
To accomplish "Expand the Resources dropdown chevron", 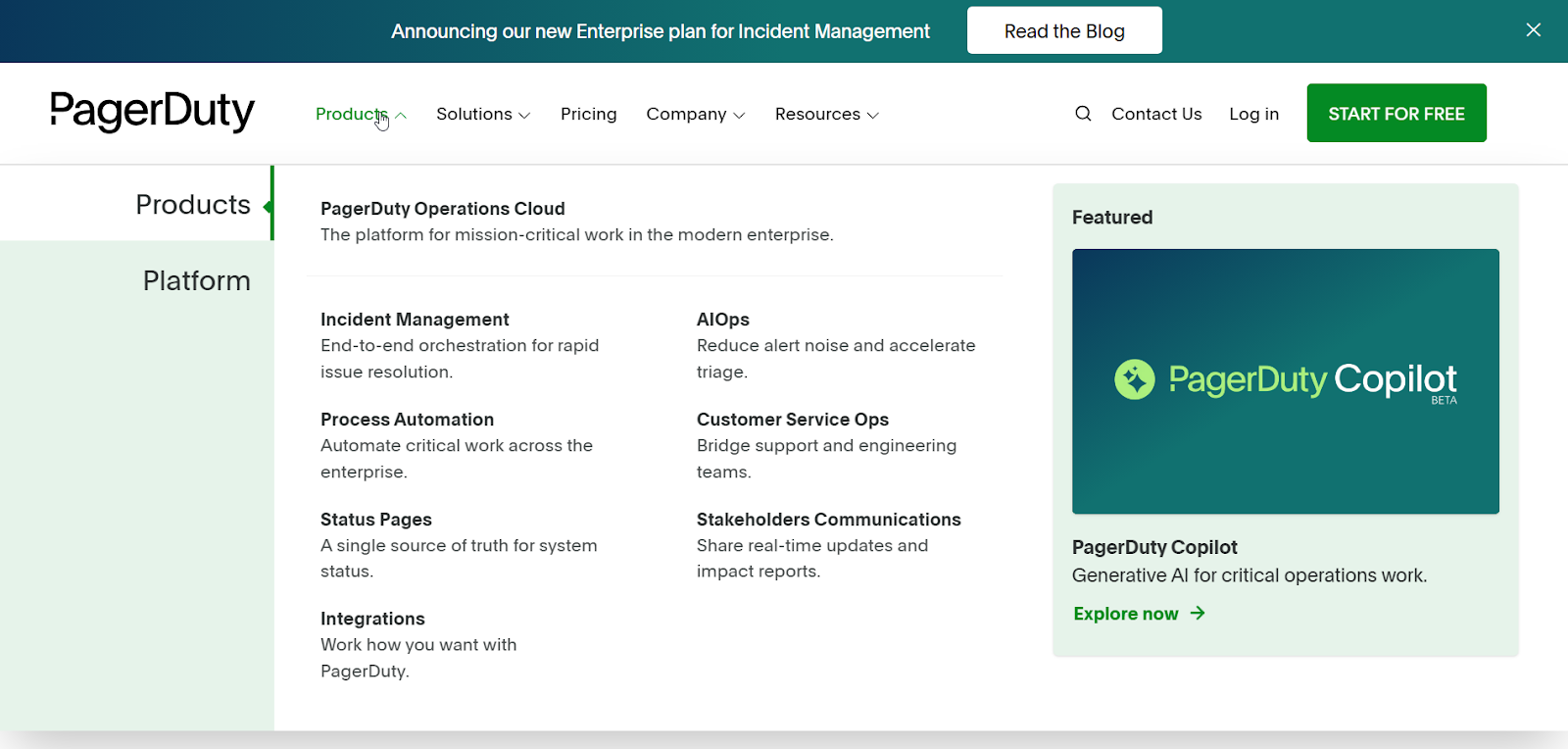I will [873, 115].
